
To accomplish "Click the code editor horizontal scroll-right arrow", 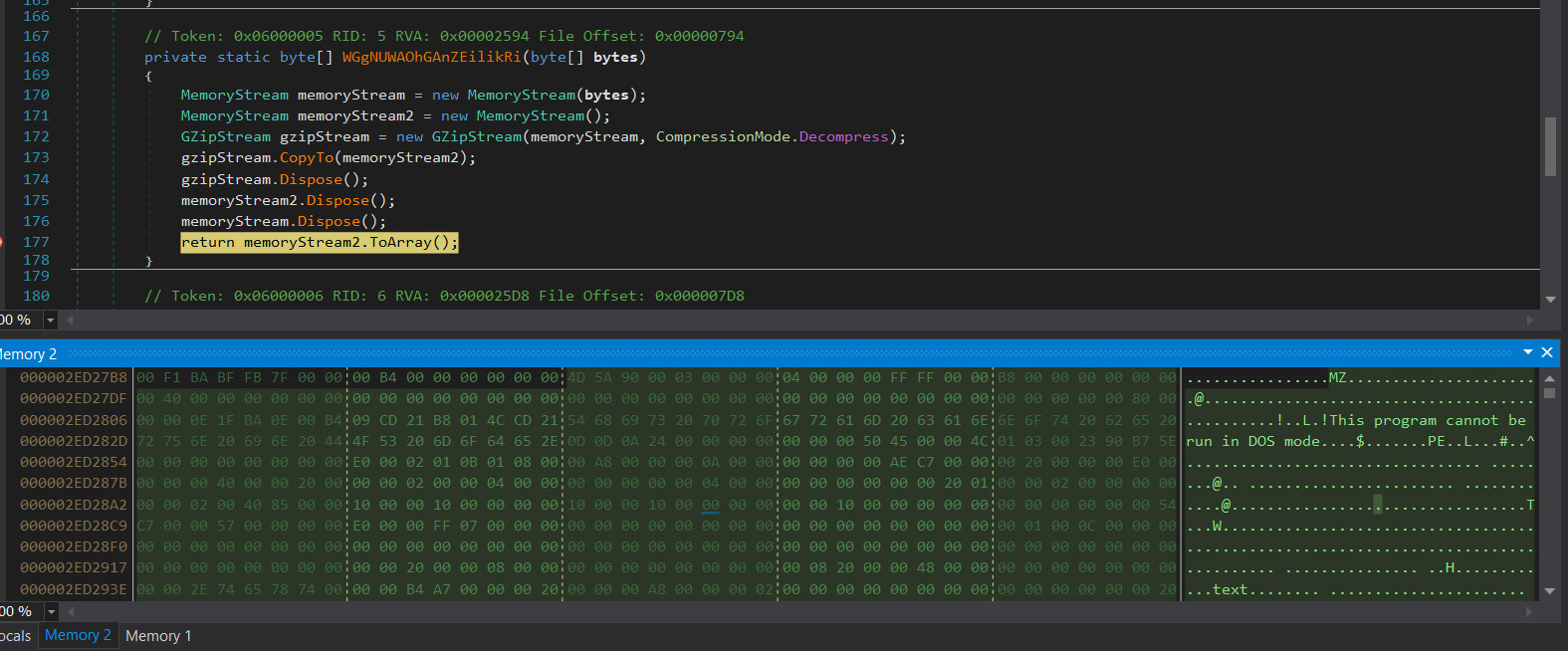I will coord(1530,321).
